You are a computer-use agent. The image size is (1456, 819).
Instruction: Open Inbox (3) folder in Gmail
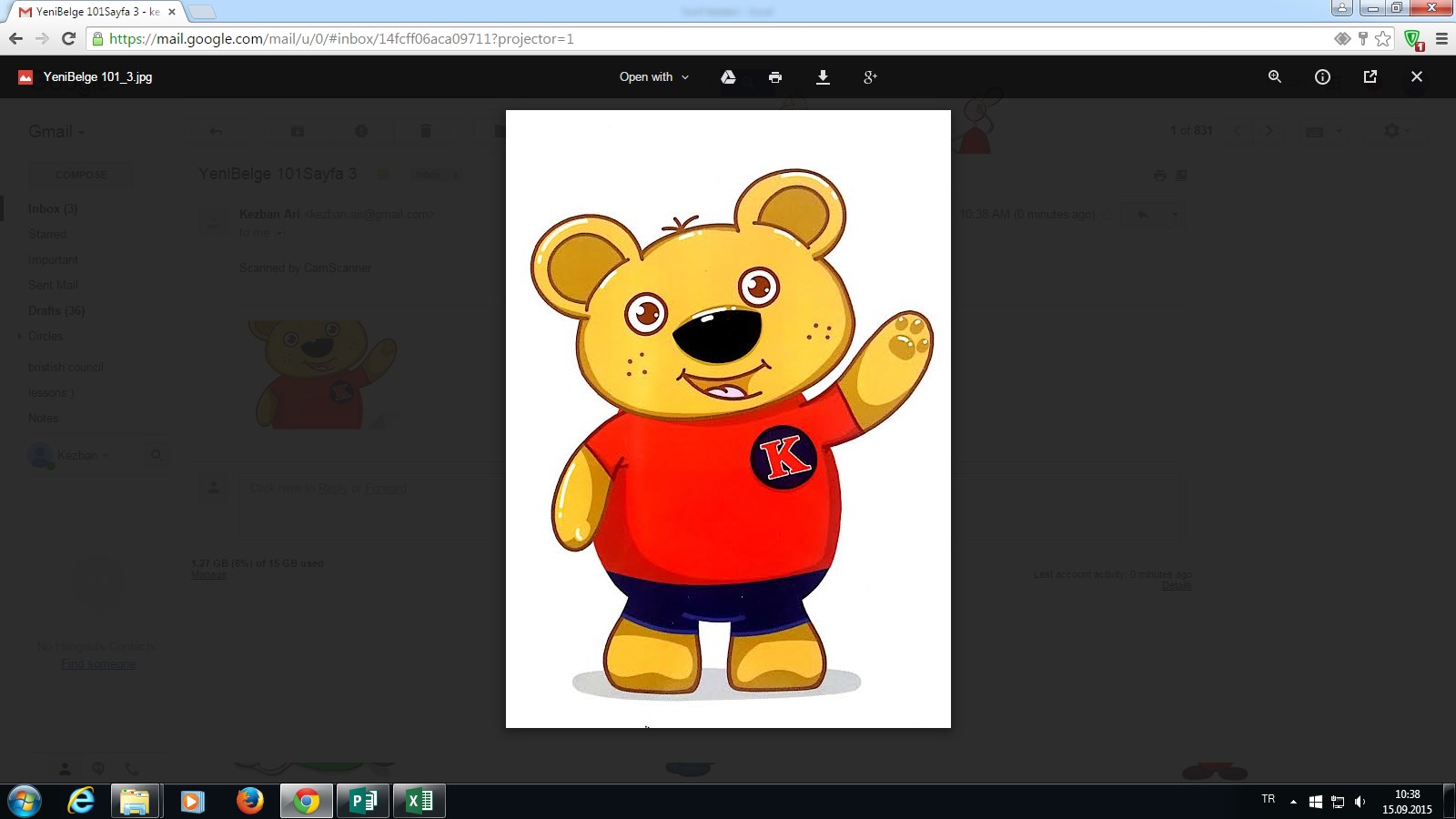(53, 208)
